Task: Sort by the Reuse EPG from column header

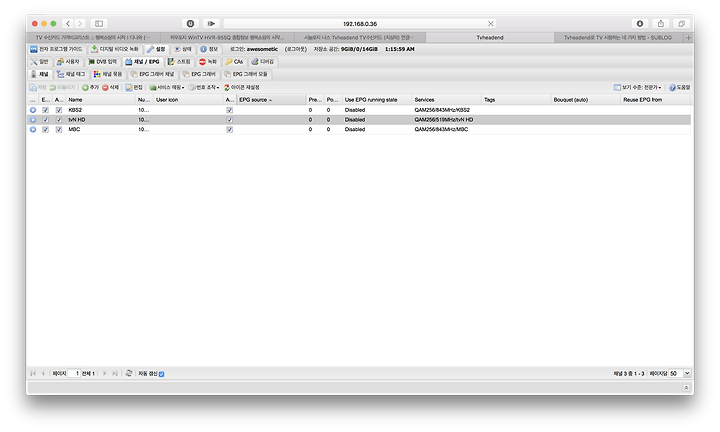Action: pyautogui.click(x=655, y=100)
